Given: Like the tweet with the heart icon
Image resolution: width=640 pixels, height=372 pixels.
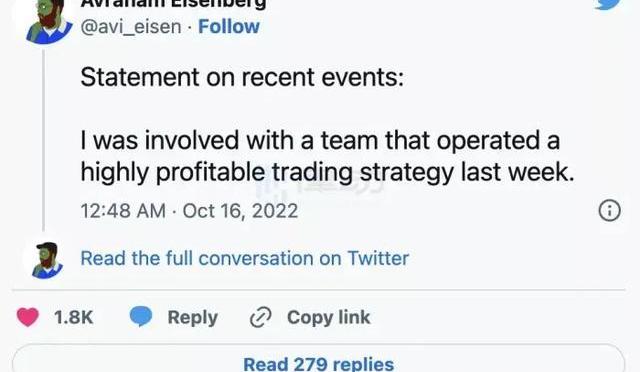Looking at the screenshot, I should click(x=28, y=317).
